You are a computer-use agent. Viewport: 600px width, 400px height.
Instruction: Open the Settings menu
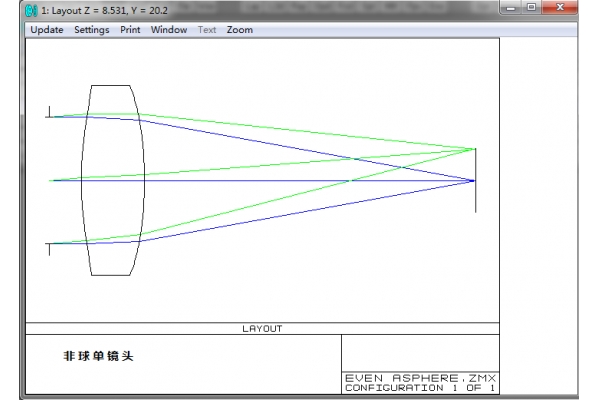92,30
